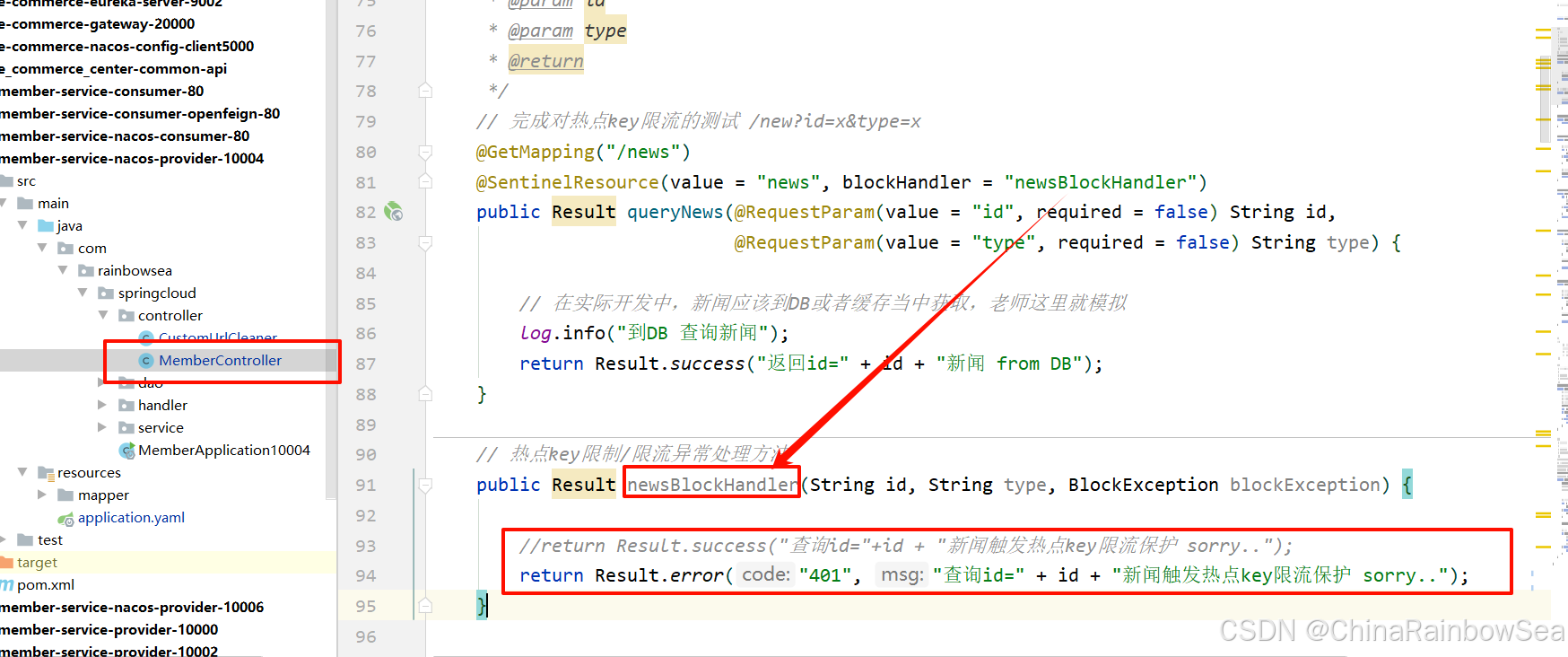Viewport: 1568px width, 657px height.
Task: Collapse the rainbowsea package node
Action: pos(63,270)
